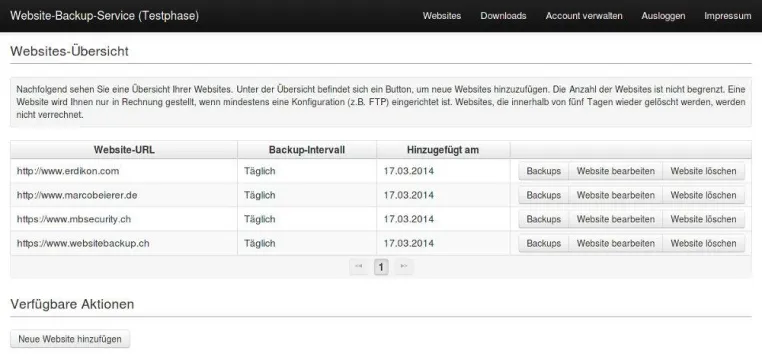Click the Website-Backup-Service (Testphase) title
Viewport: 762px width, 360px height.
[104, 16]
